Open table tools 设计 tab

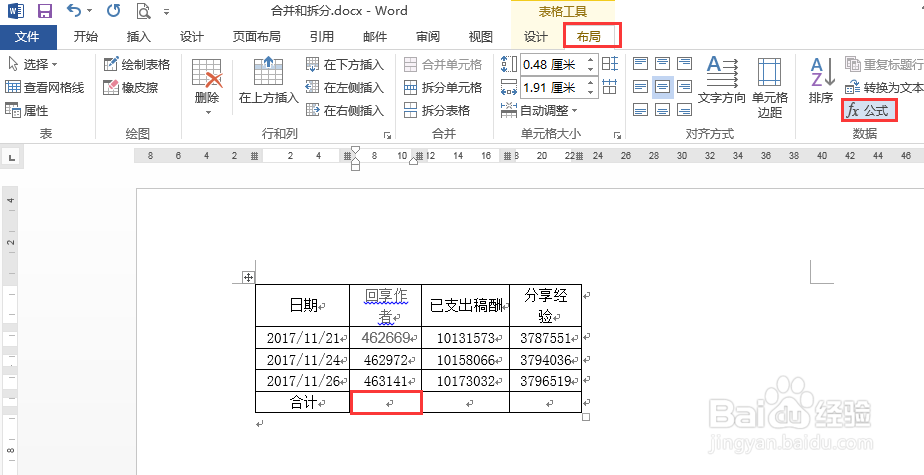tap(536, 37)
